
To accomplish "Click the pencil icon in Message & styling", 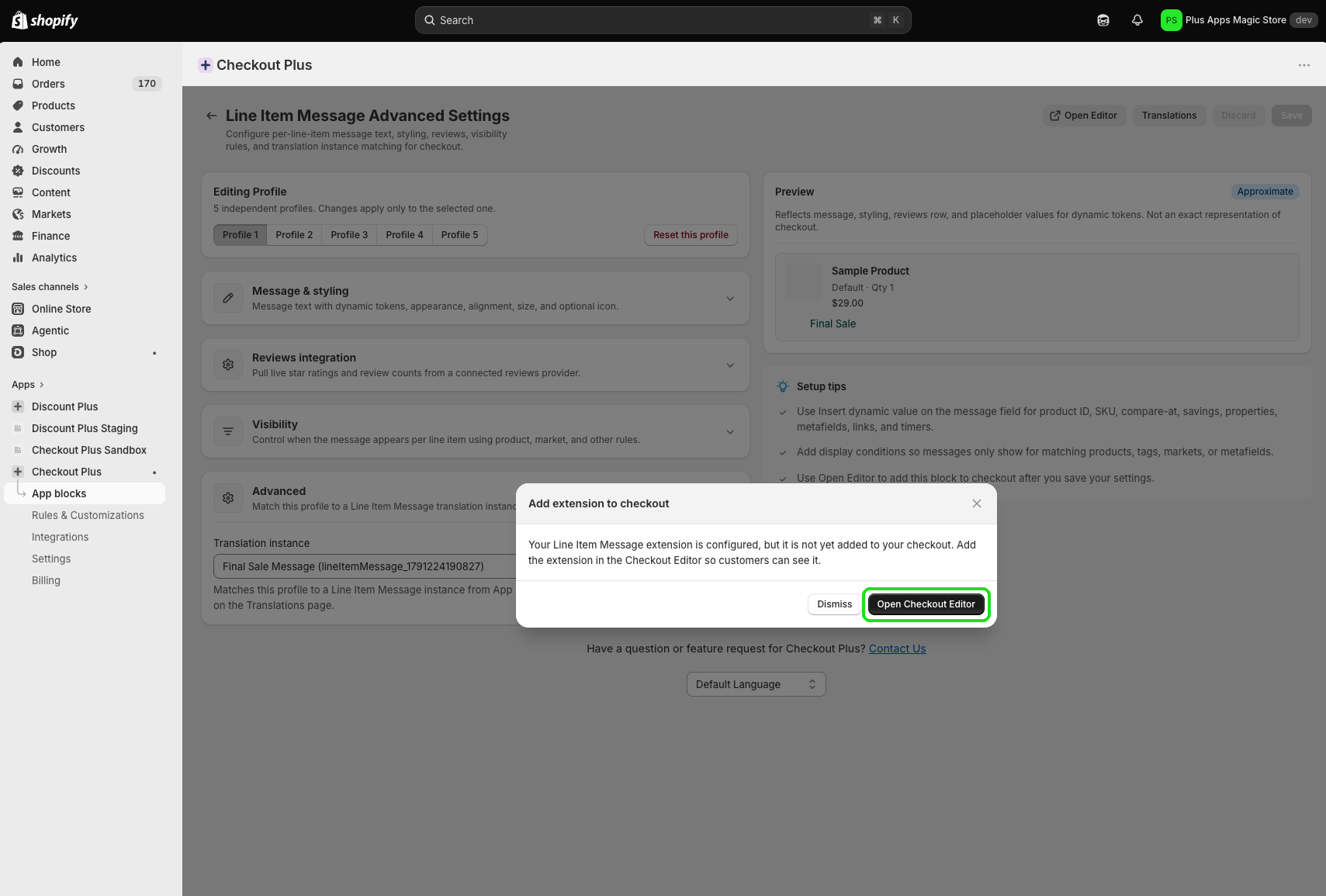I will [228, 298].
